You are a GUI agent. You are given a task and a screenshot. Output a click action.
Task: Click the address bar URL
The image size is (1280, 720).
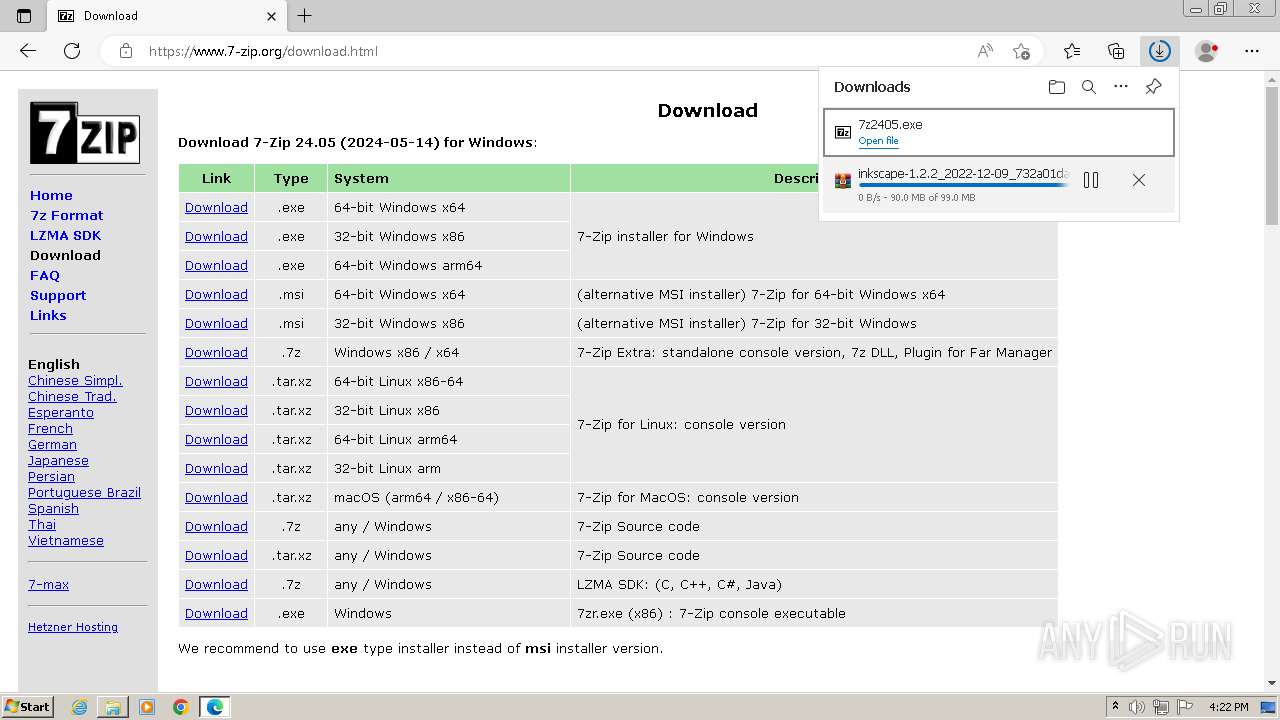point(263,51)
